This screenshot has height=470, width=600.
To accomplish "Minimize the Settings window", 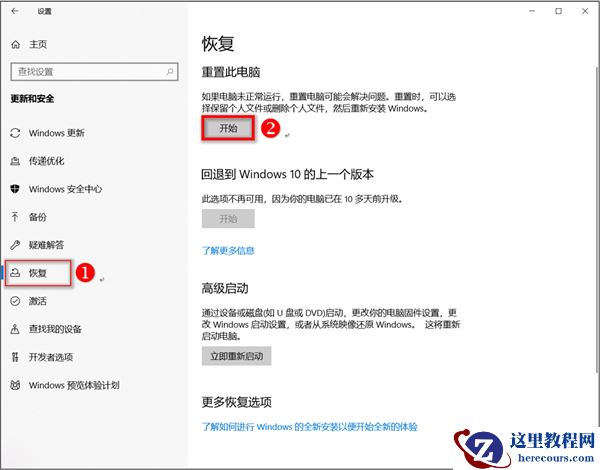I will (532, 11).
